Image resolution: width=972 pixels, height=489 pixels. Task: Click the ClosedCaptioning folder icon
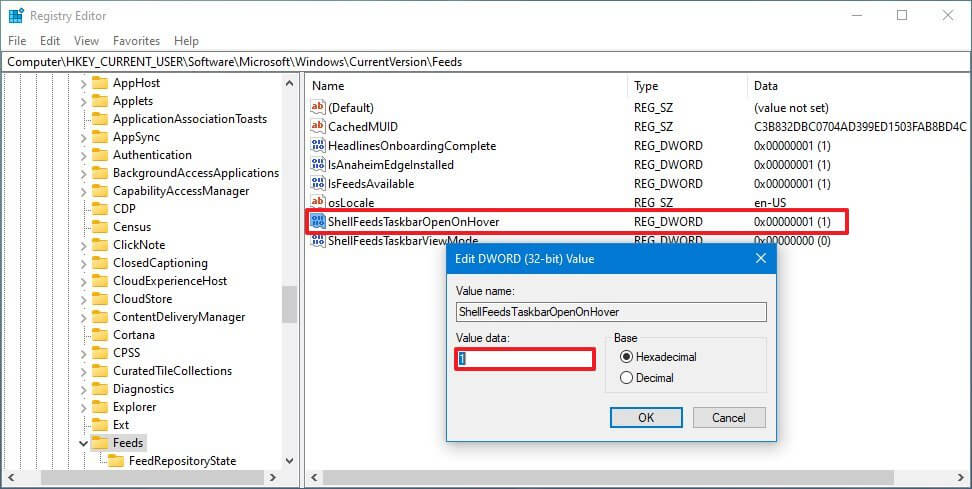(x=100, y=262)
